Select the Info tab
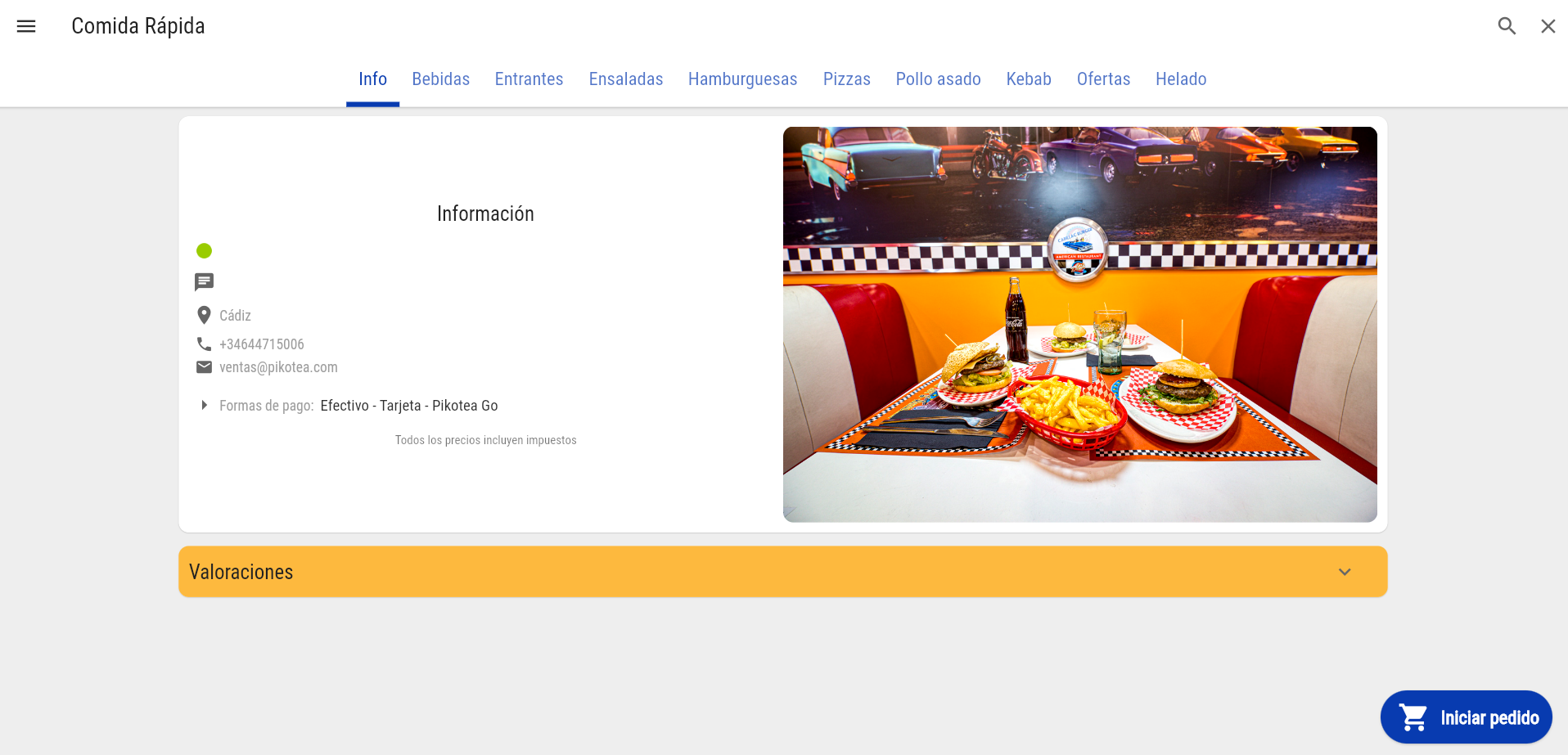The image size is (1568, 755). point(372,79)
